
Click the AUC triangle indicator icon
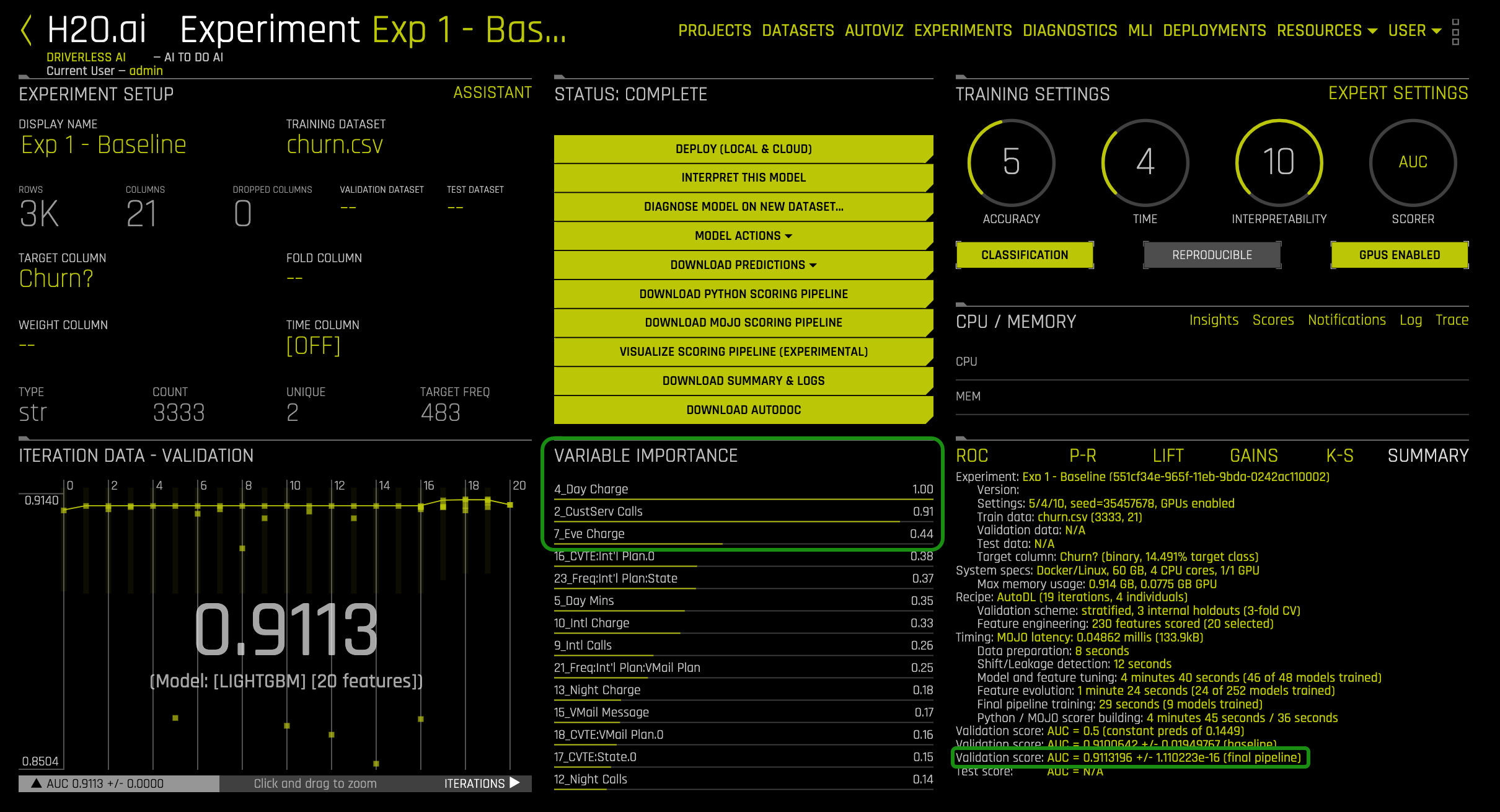(37, 783)
